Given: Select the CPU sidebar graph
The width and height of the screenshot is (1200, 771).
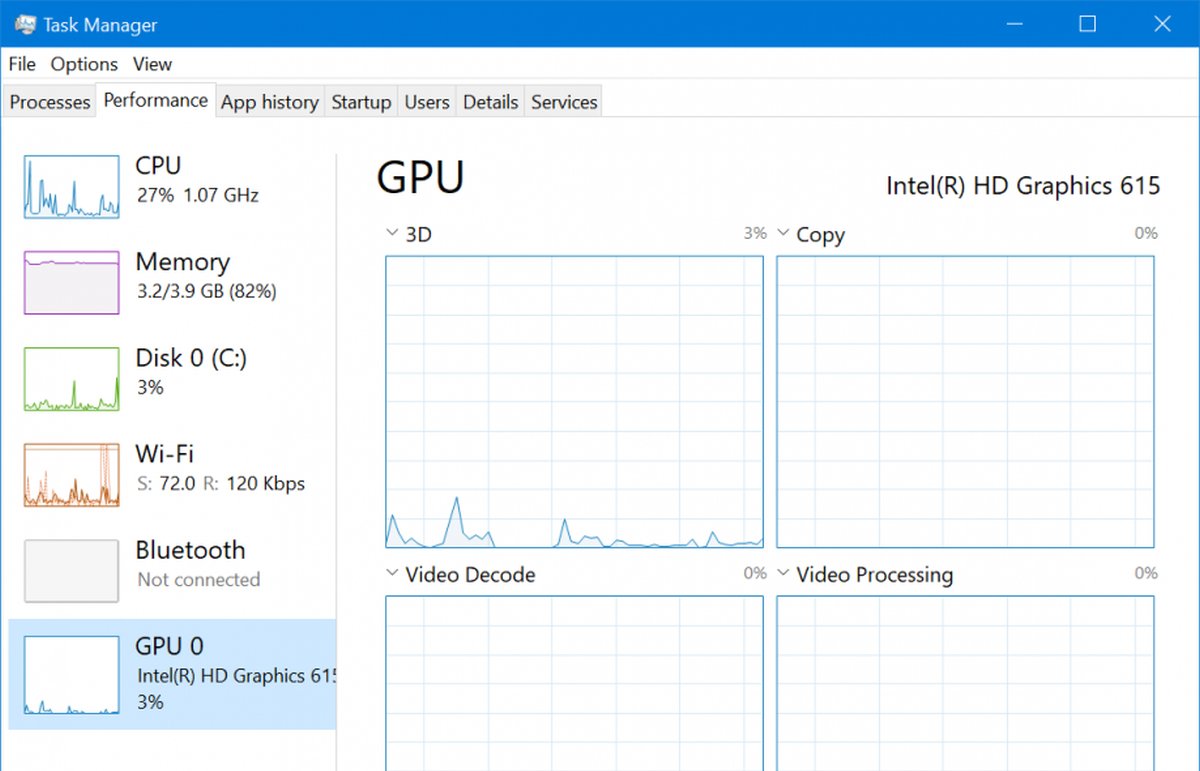Looking at the screenshot, I should pos(70,185).
